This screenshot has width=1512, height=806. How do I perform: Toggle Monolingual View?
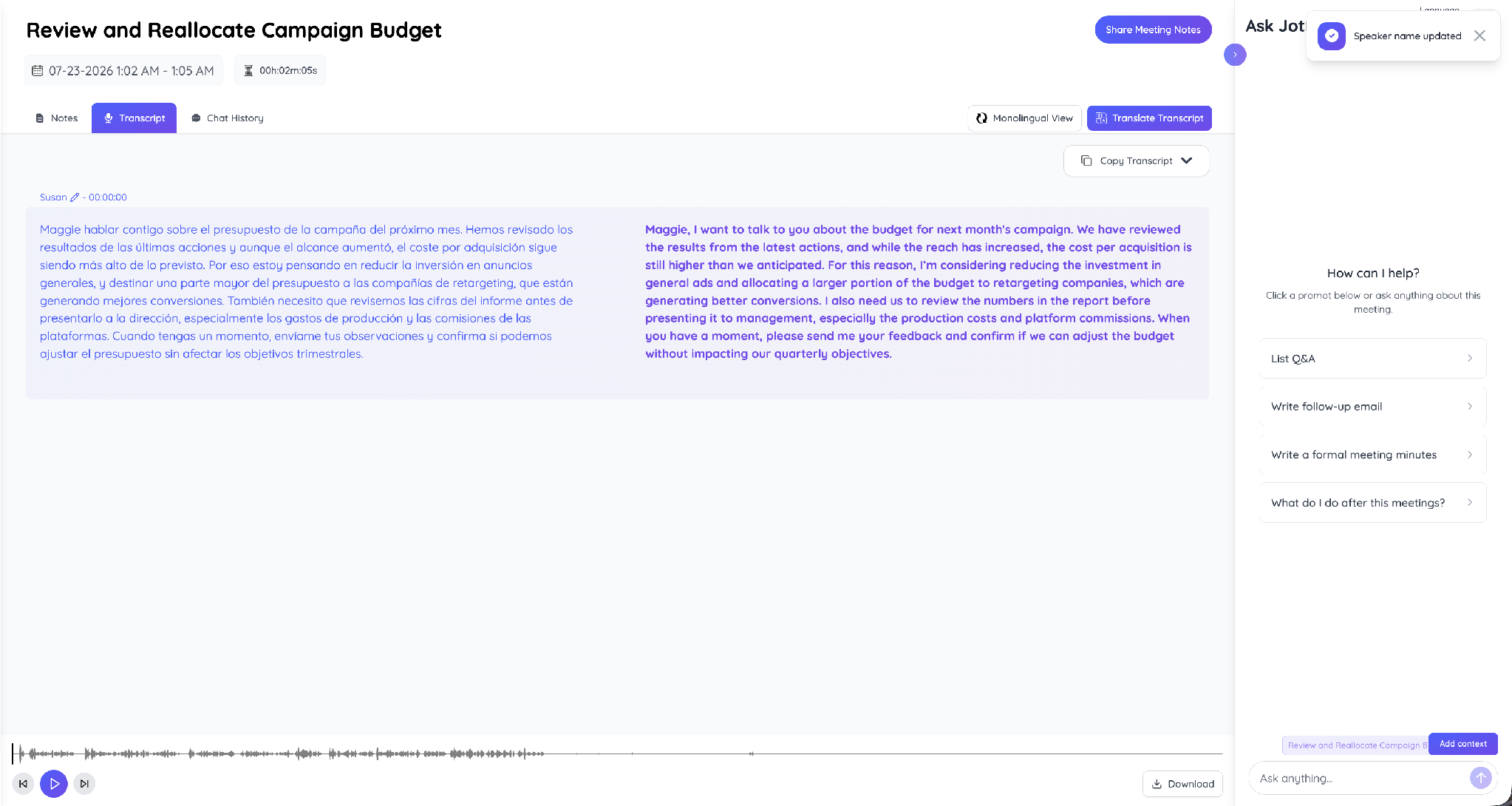pyautogui.click(x=1024, y=118)
